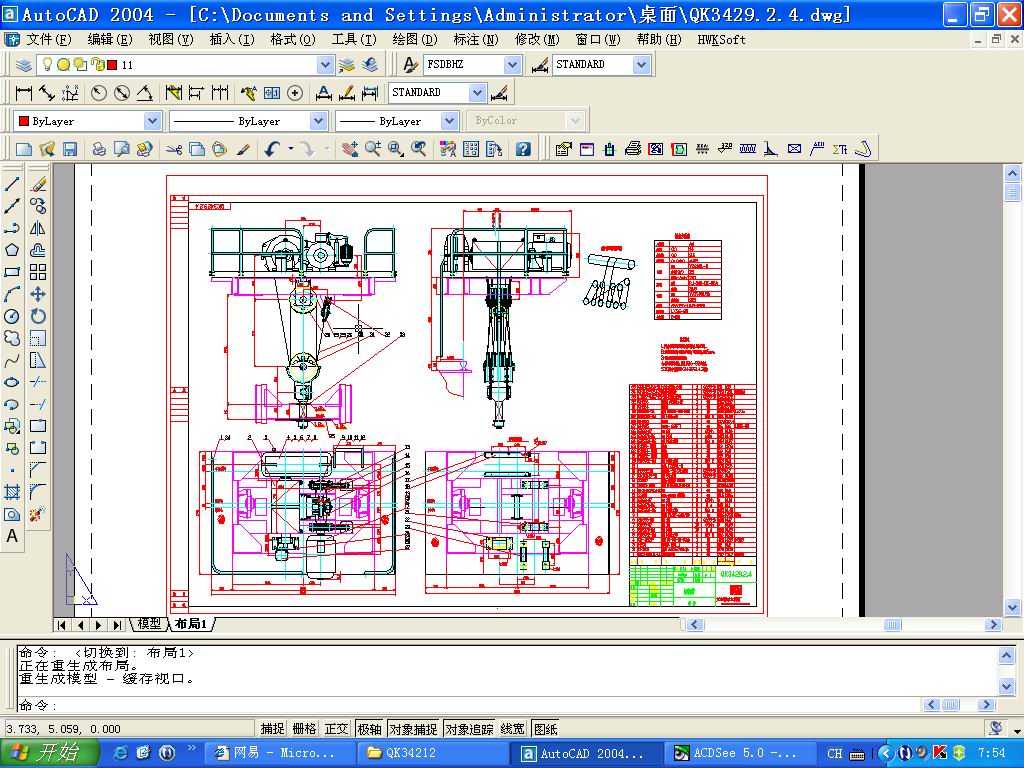Toggle the 线宽 (Lineweight) display button
Image resolution: width=1024 pixels, height=768 pixels.
point(512,729)
